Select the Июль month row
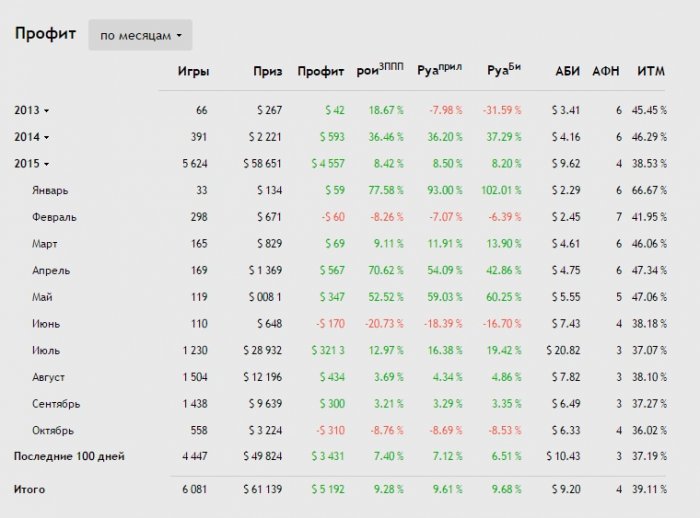The width and height of the screenshot is (700, 518). point(46,350)
